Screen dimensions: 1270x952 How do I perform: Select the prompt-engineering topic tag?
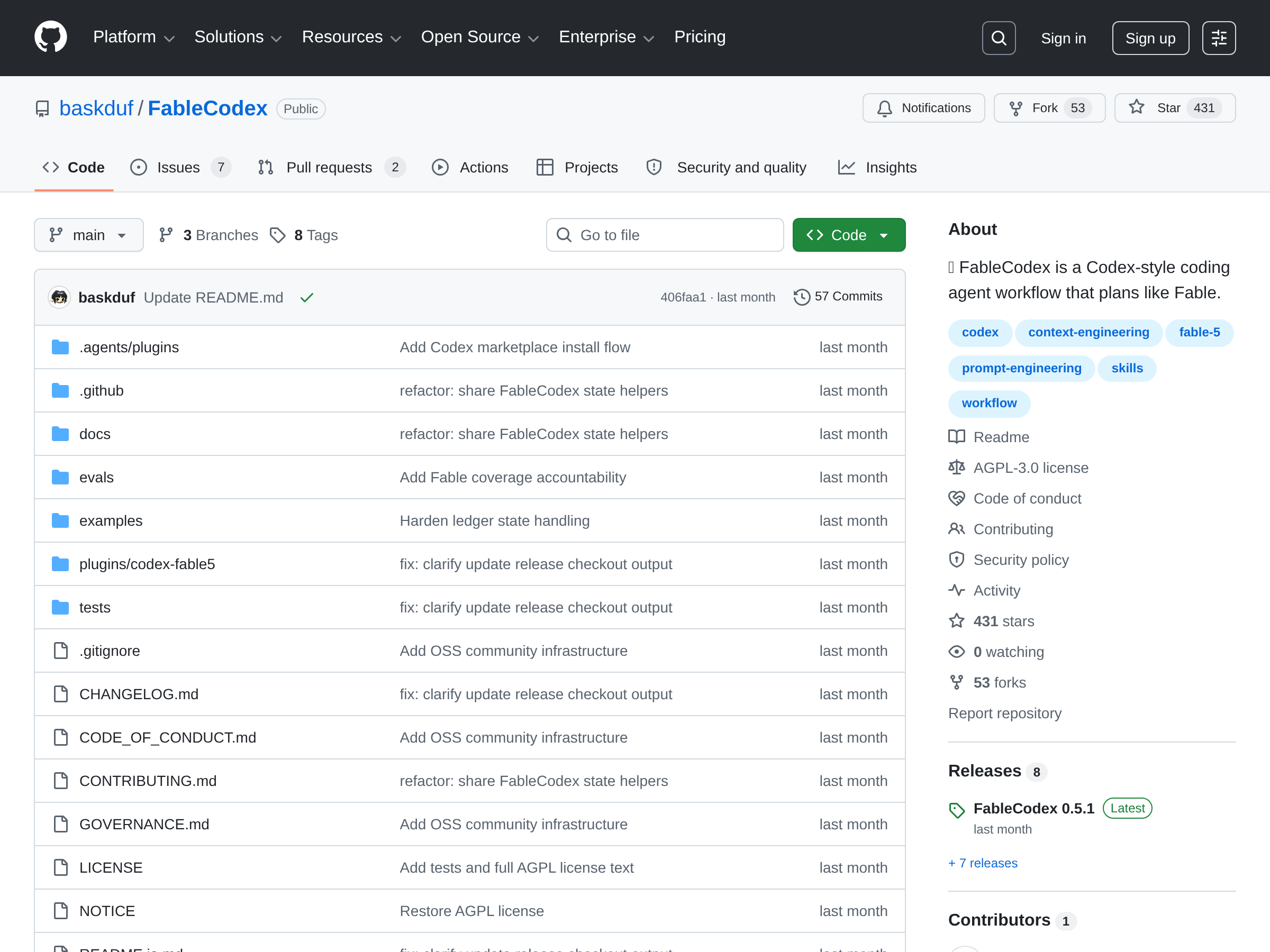pos(1021,368)
